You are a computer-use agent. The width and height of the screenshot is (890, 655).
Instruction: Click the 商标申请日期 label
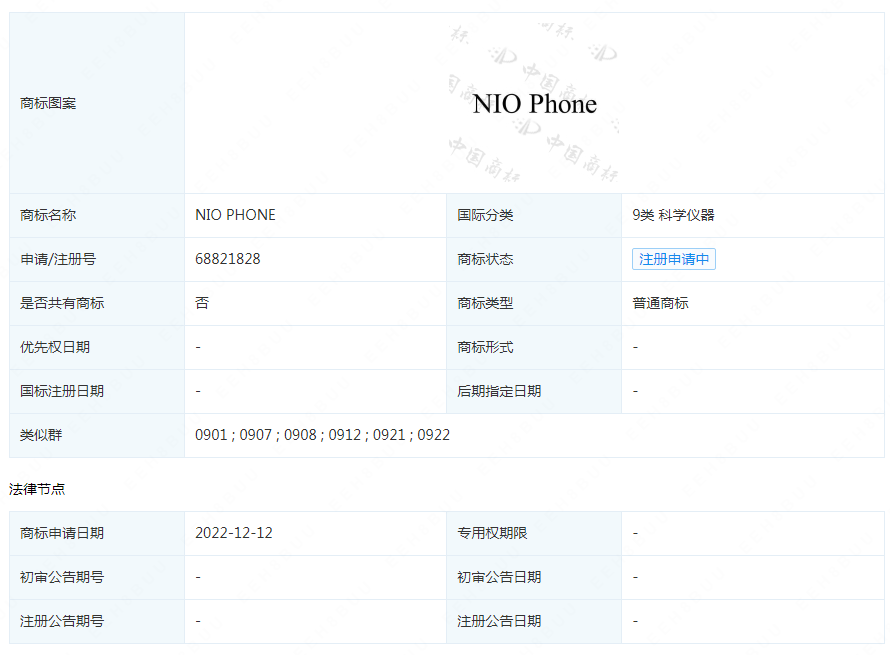coord(62,533)
